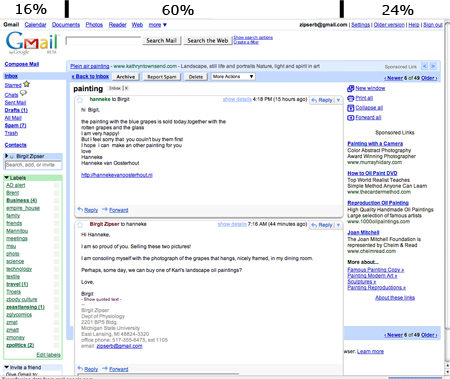Click the New window icon
The width and height of the screenshot is (450, 379).
350,88
